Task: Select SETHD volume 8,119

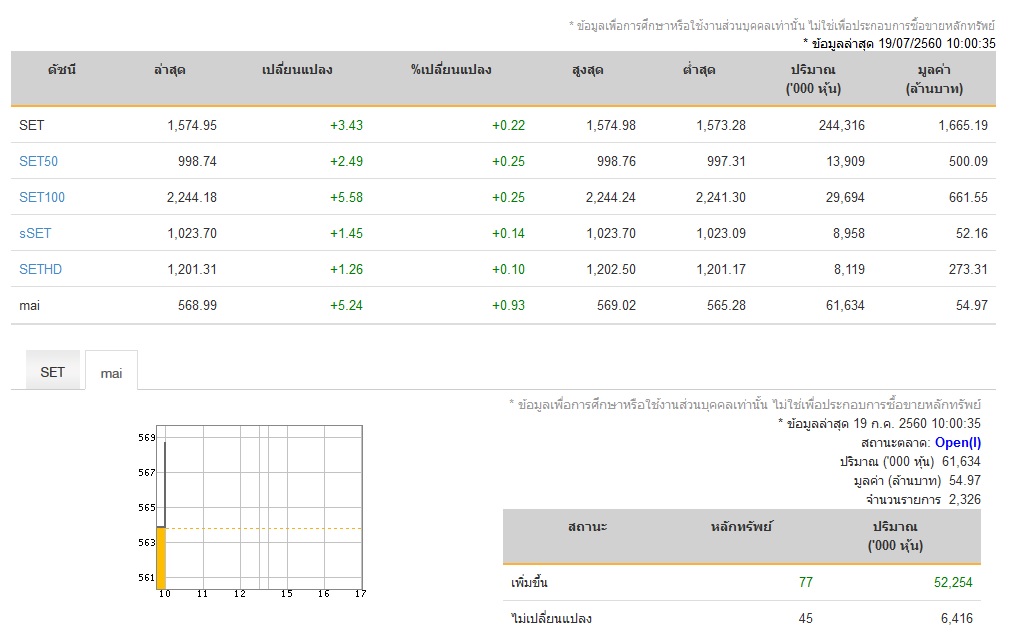Action: point(849,269)
